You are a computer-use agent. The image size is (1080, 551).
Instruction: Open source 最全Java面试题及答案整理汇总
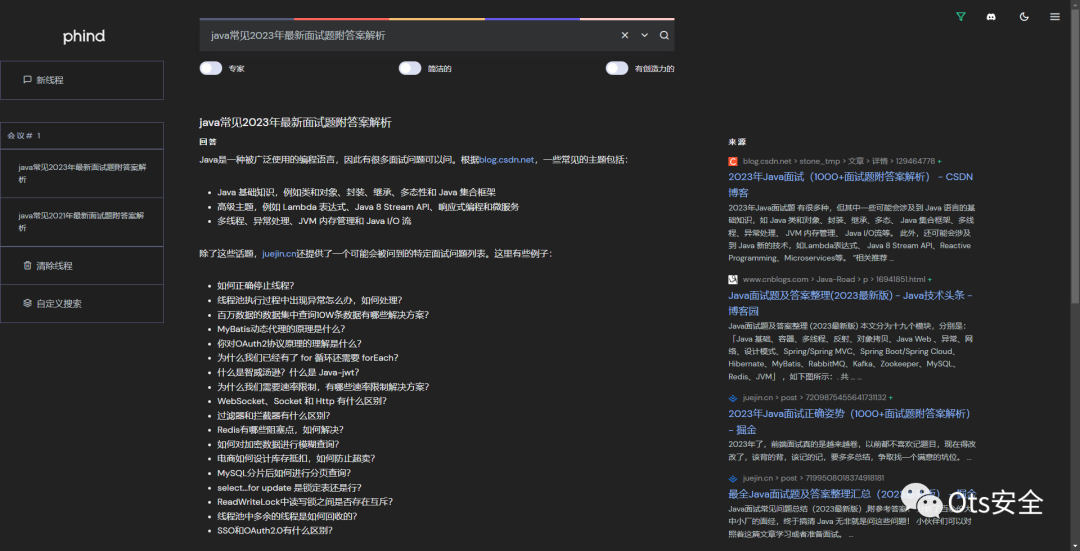coord(851,494)
